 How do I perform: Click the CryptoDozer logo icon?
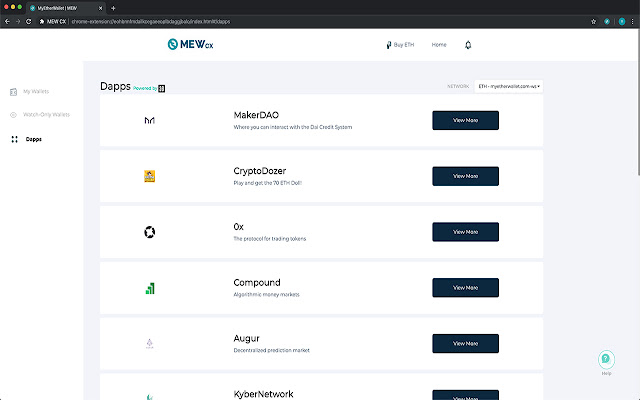coord(149,176)
